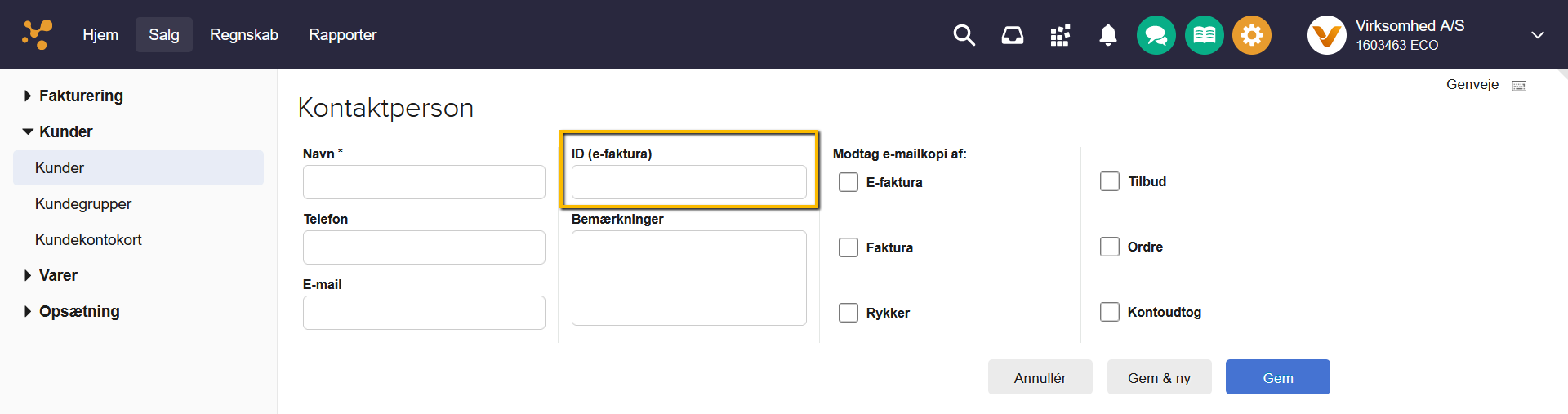Tick the Rykker checkbox
Screen dimensions: 1568x414
[849, 313]
